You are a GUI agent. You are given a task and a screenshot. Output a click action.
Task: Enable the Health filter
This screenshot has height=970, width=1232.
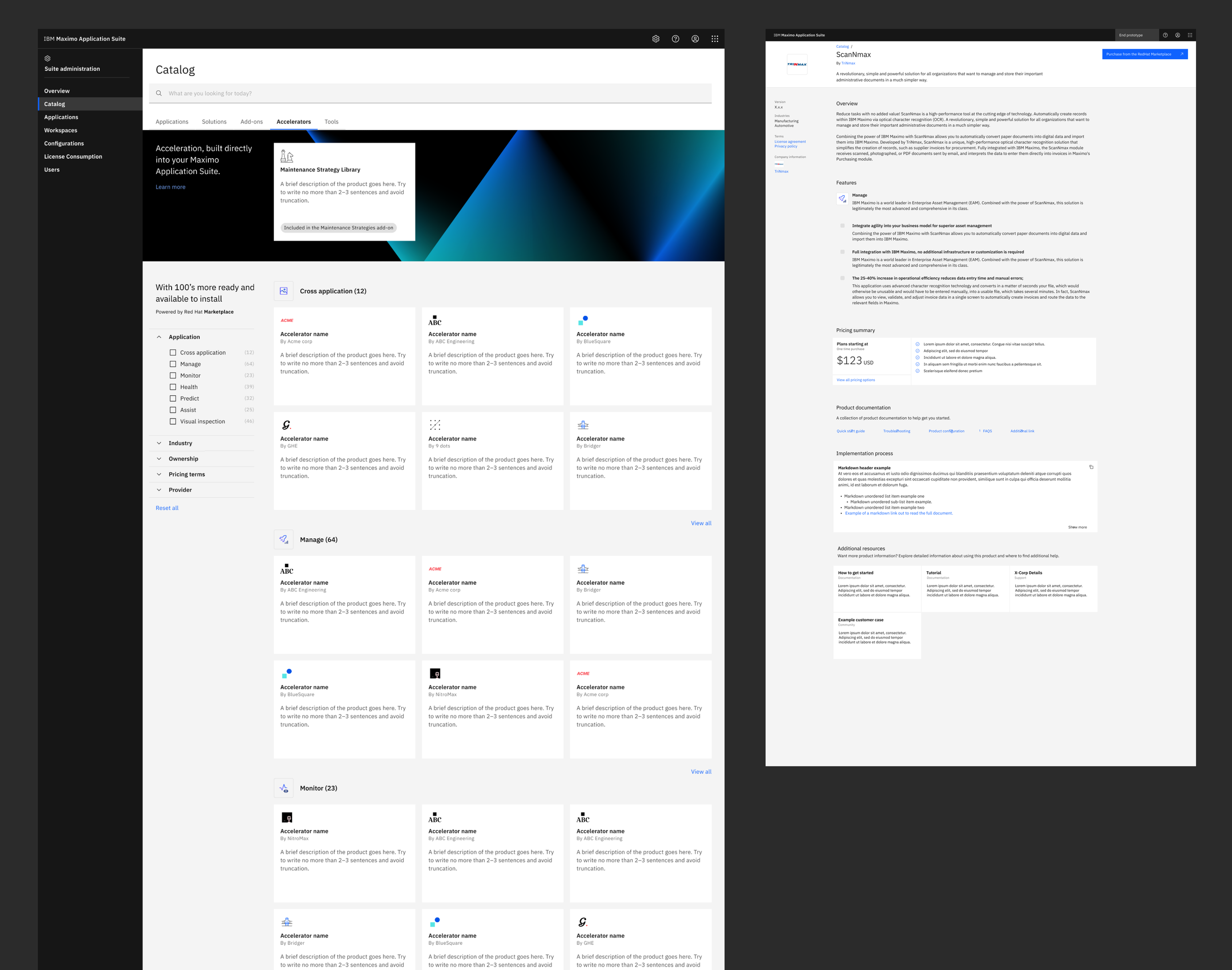173,387
